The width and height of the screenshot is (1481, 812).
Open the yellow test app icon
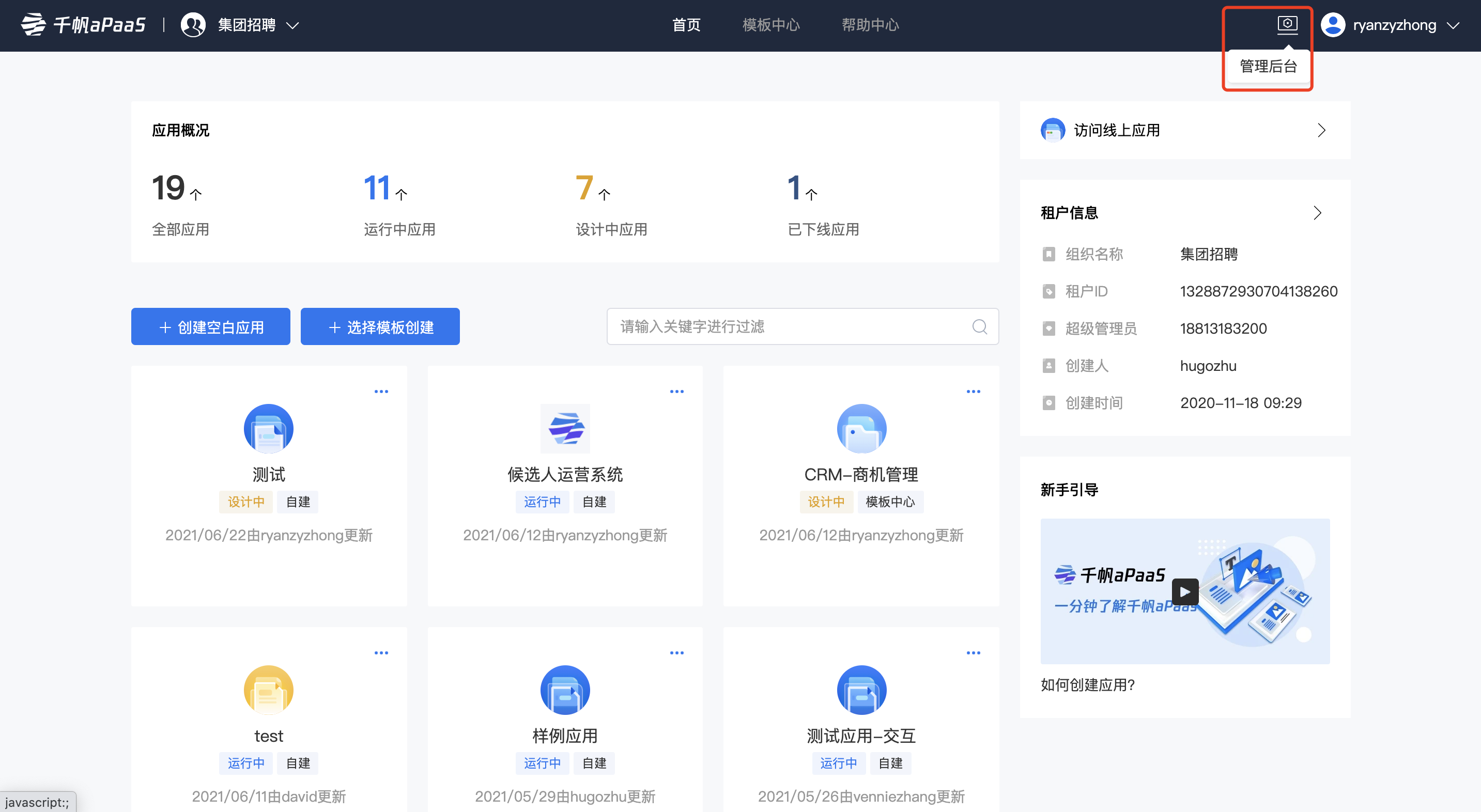tap(269, 690)
